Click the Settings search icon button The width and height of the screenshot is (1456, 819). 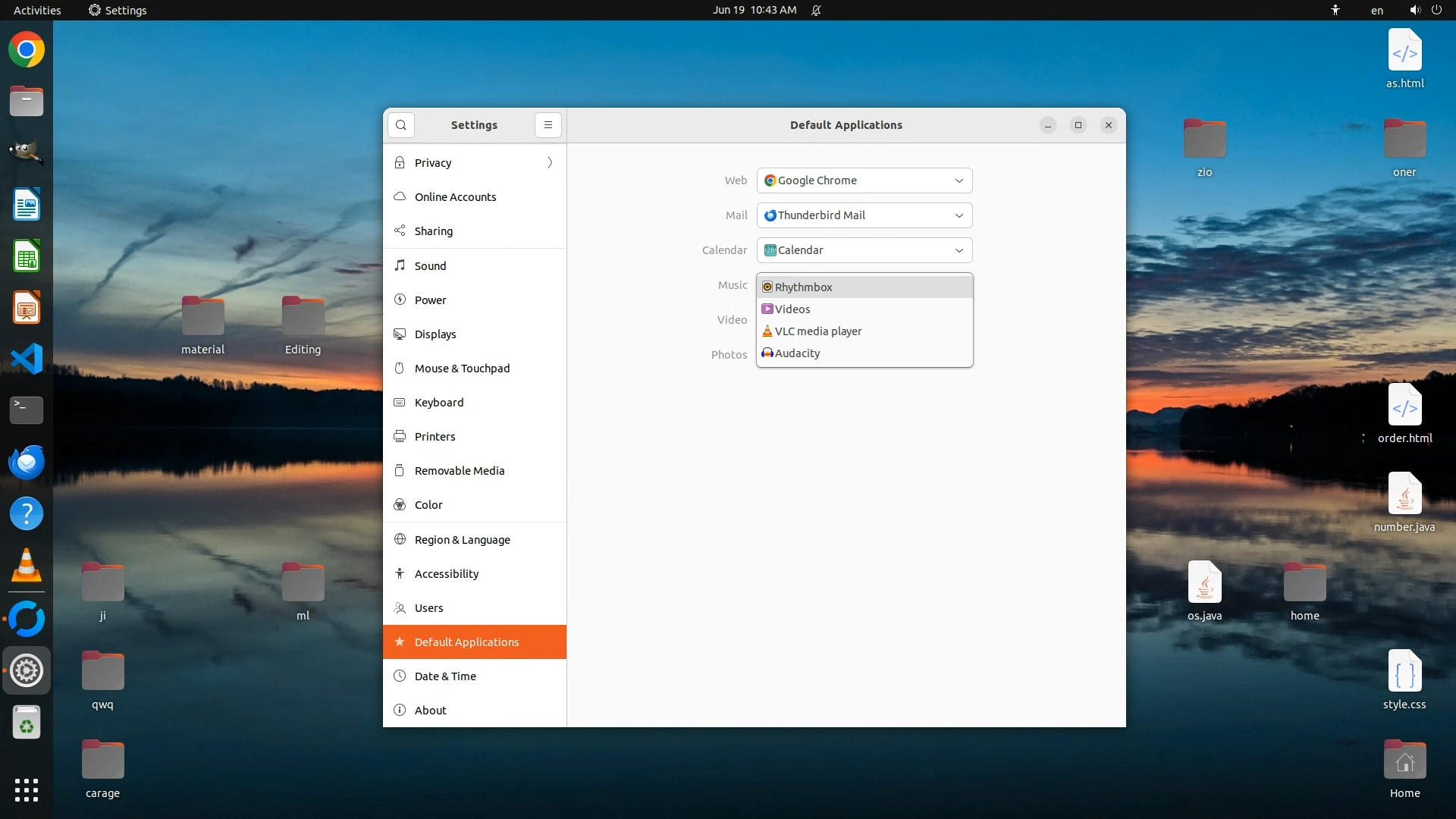(400, 125)
